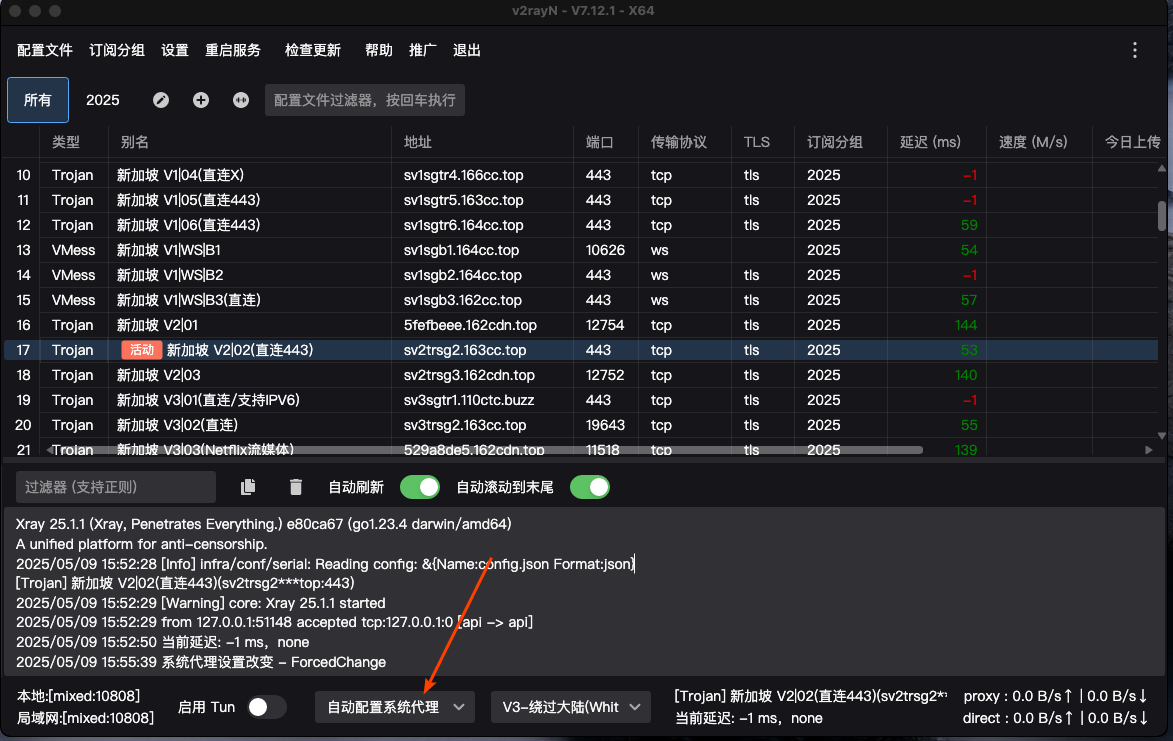Click the 退出 menu item
1173x741 pixels.
tap(467, 50)
